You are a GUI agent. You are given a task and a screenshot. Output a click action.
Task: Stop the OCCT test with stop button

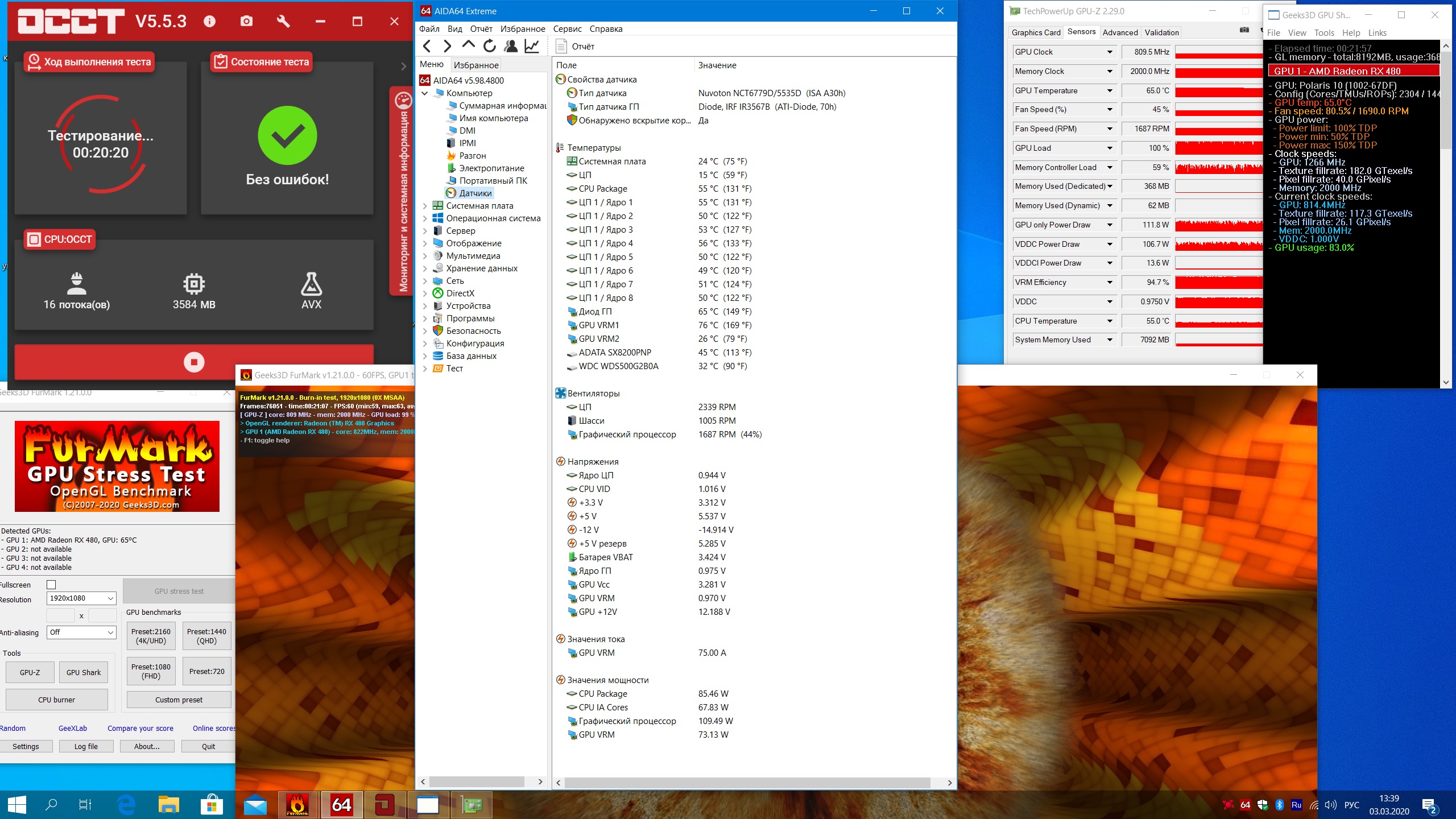194,362
